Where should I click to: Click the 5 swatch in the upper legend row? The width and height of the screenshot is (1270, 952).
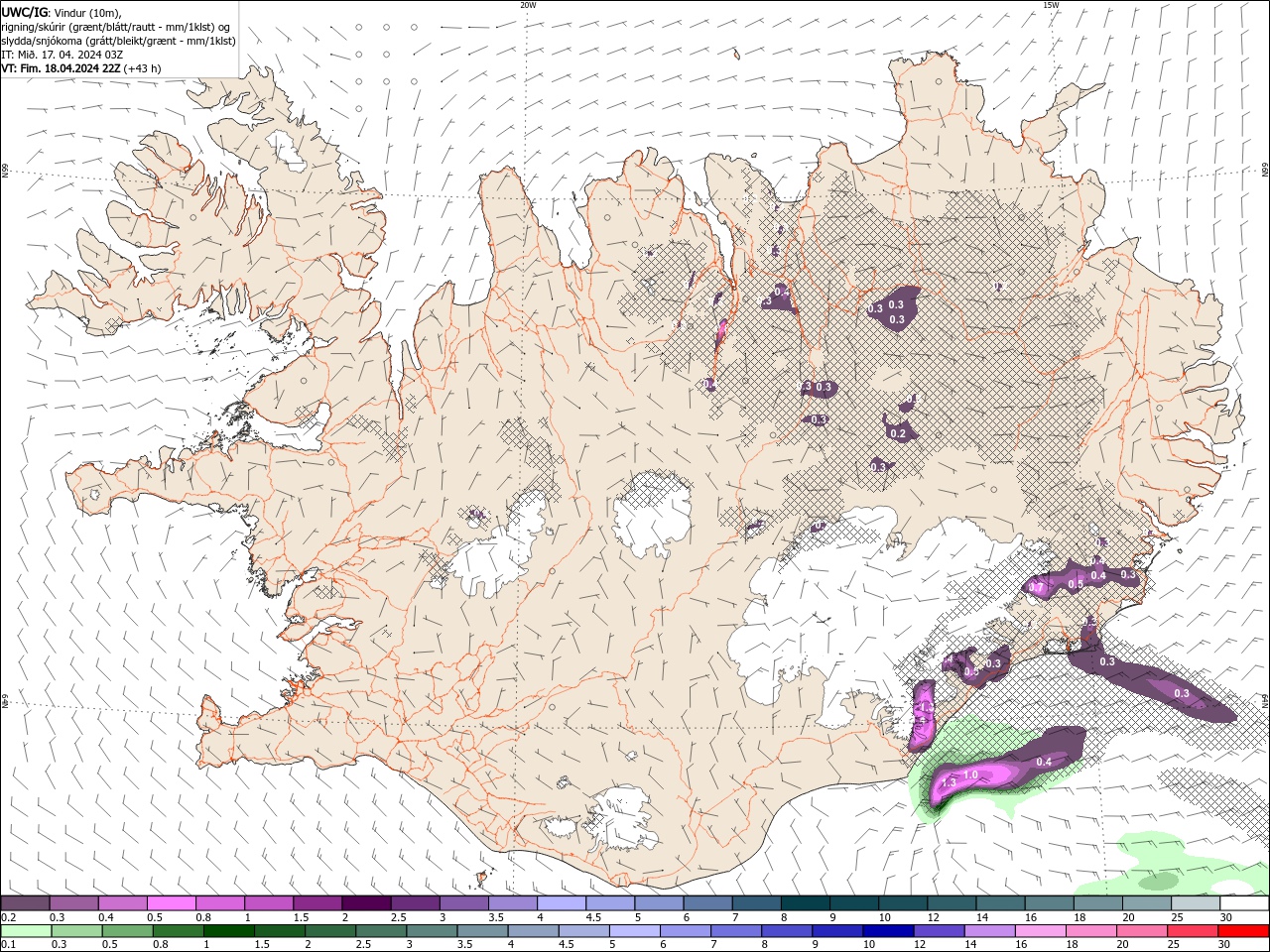tap(659, 903)
